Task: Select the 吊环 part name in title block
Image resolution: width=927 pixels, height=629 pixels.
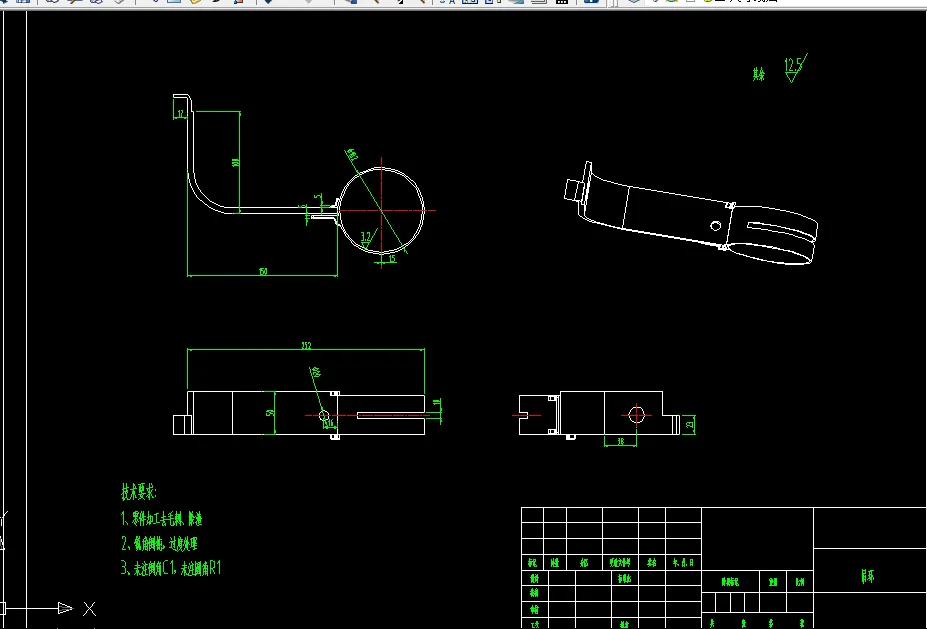Action: [x=867, y=576]
